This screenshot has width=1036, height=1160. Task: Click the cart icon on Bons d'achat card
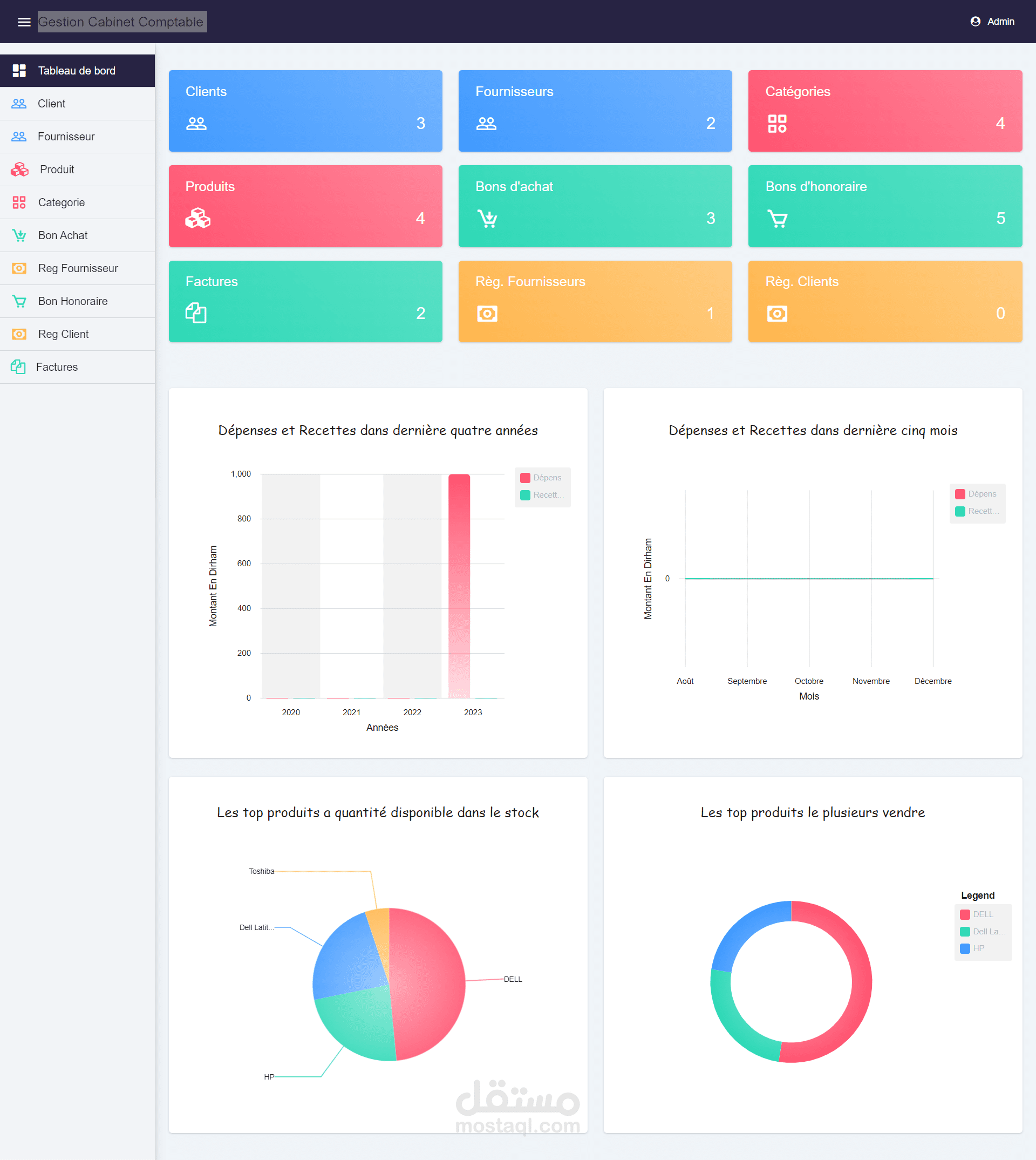[x=487, y=219]
